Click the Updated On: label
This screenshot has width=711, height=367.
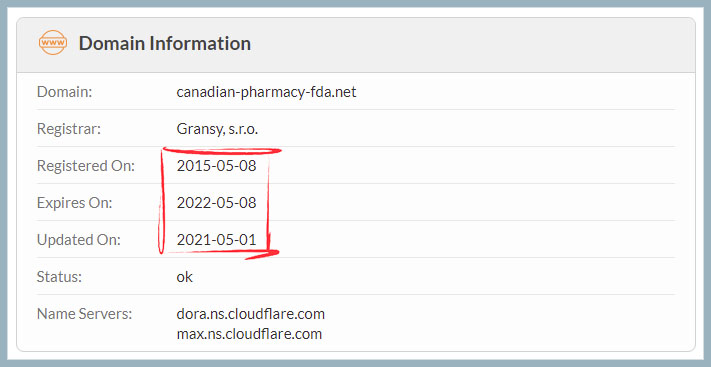coord(79,240)
